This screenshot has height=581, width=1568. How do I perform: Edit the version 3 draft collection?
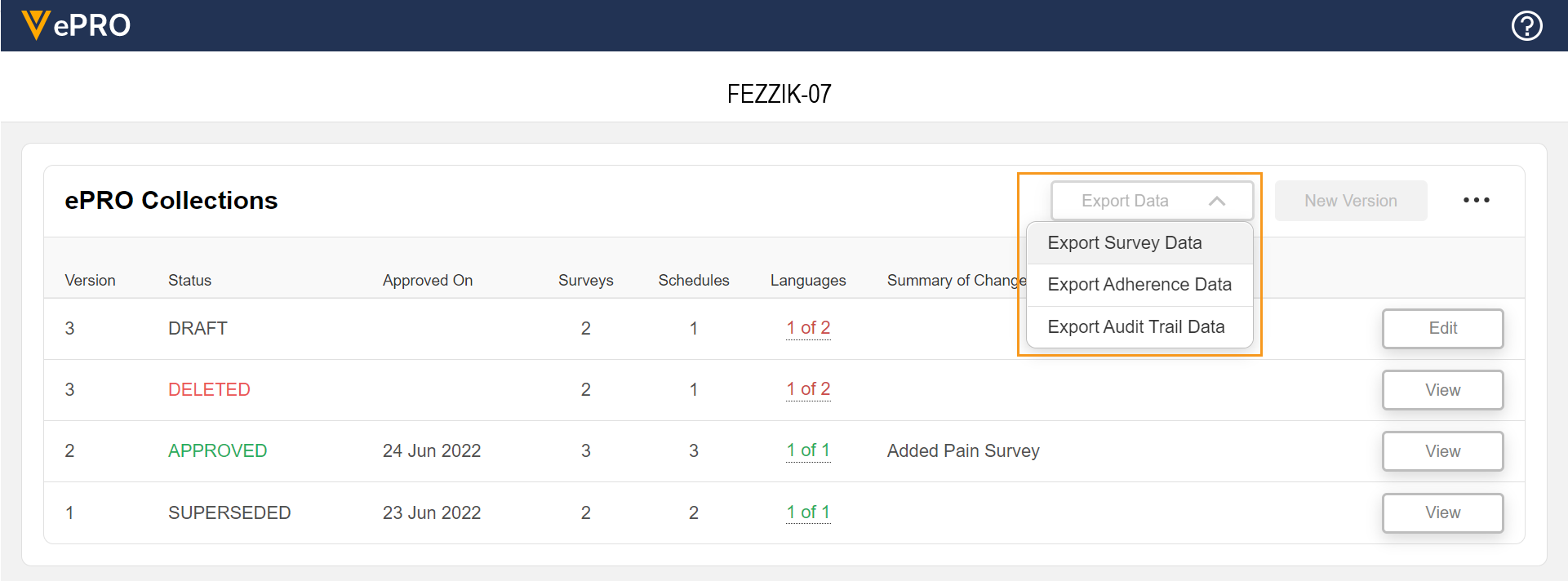click(x=1442, y=328)
